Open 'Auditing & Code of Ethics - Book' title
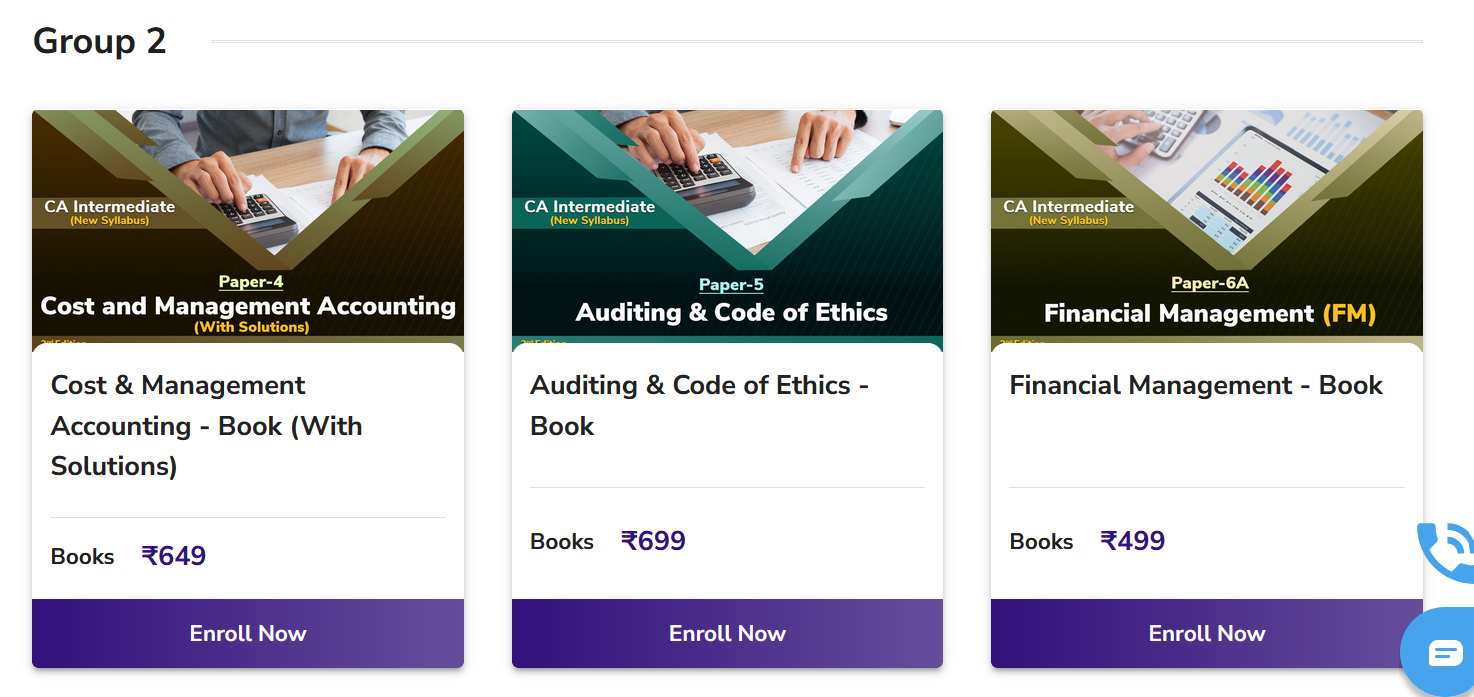Screen dimensions: 1474x697 click(x=699, y=405)
